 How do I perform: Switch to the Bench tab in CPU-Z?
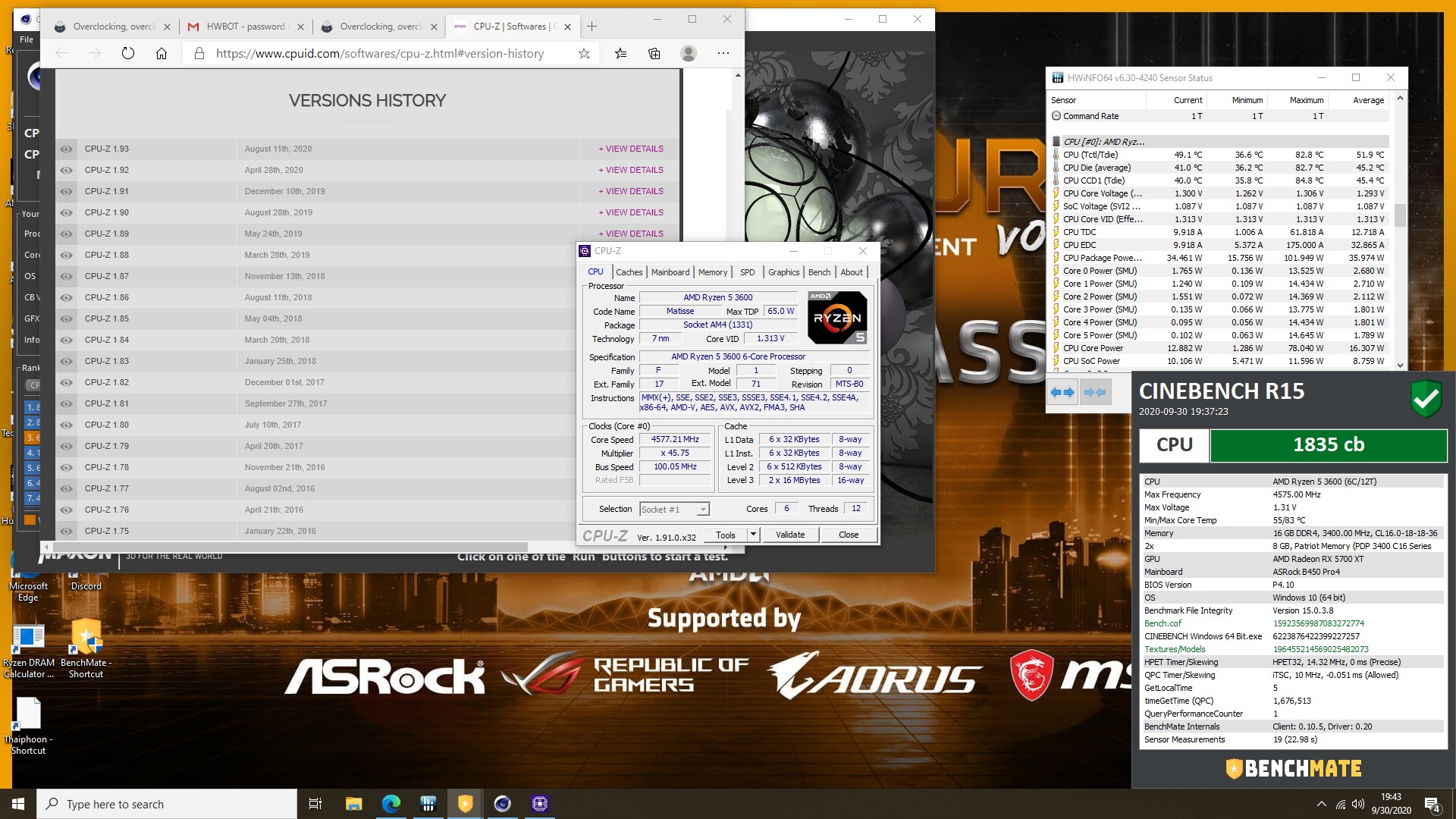tap(819, 272)
